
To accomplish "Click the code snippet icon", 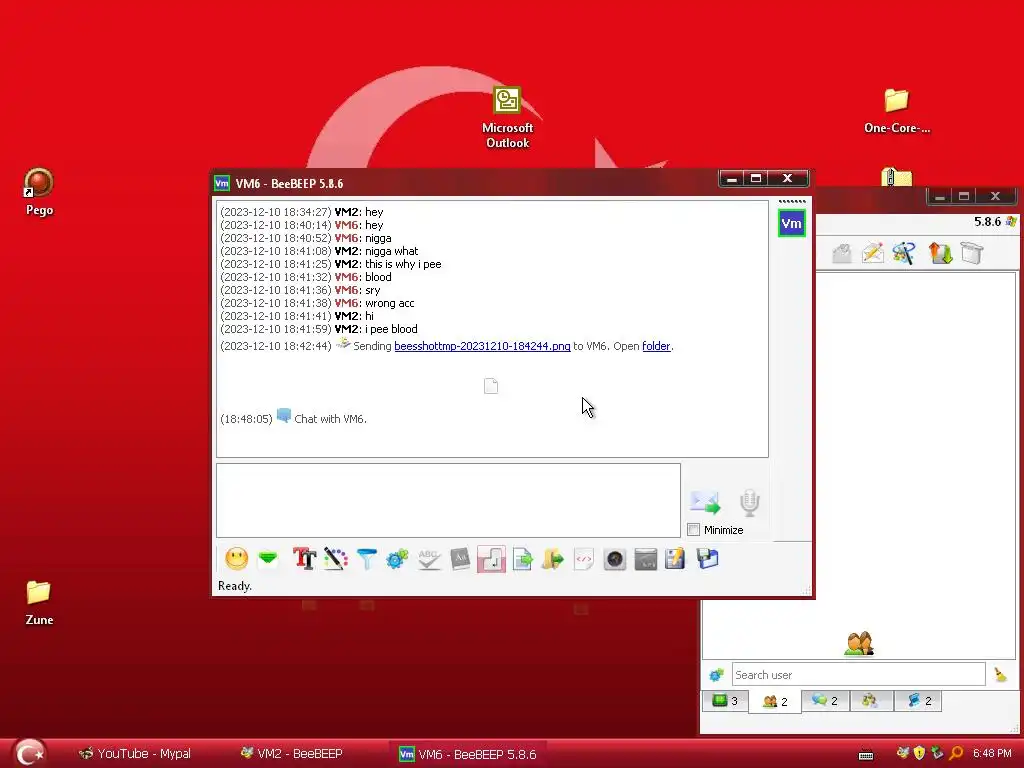I will pos(584,559).
